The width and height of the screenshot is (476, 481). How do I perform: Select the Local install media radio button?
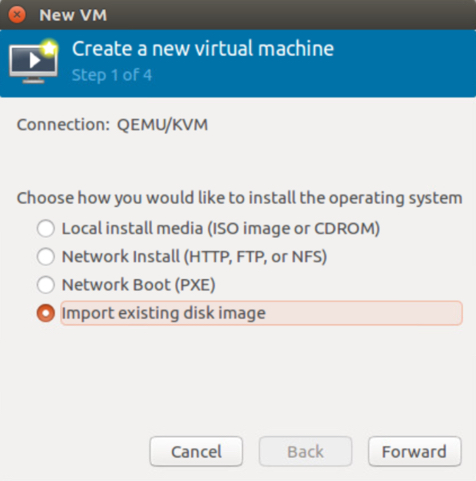click(46, 228)
